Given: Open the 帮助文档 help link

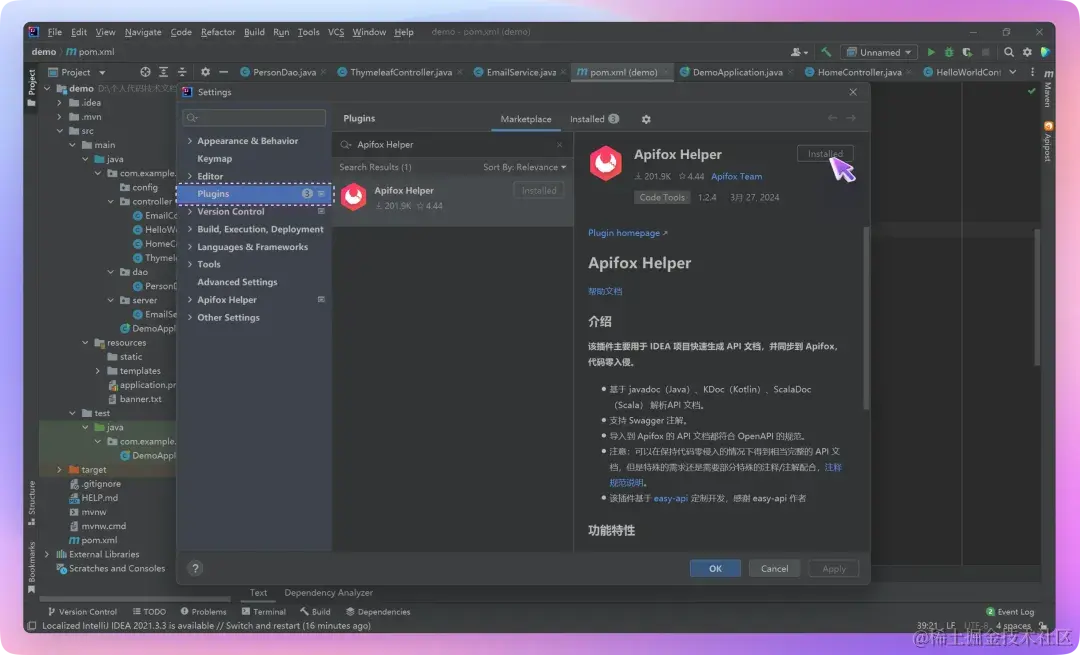Looking at the screenshot, I should (605, 291).
